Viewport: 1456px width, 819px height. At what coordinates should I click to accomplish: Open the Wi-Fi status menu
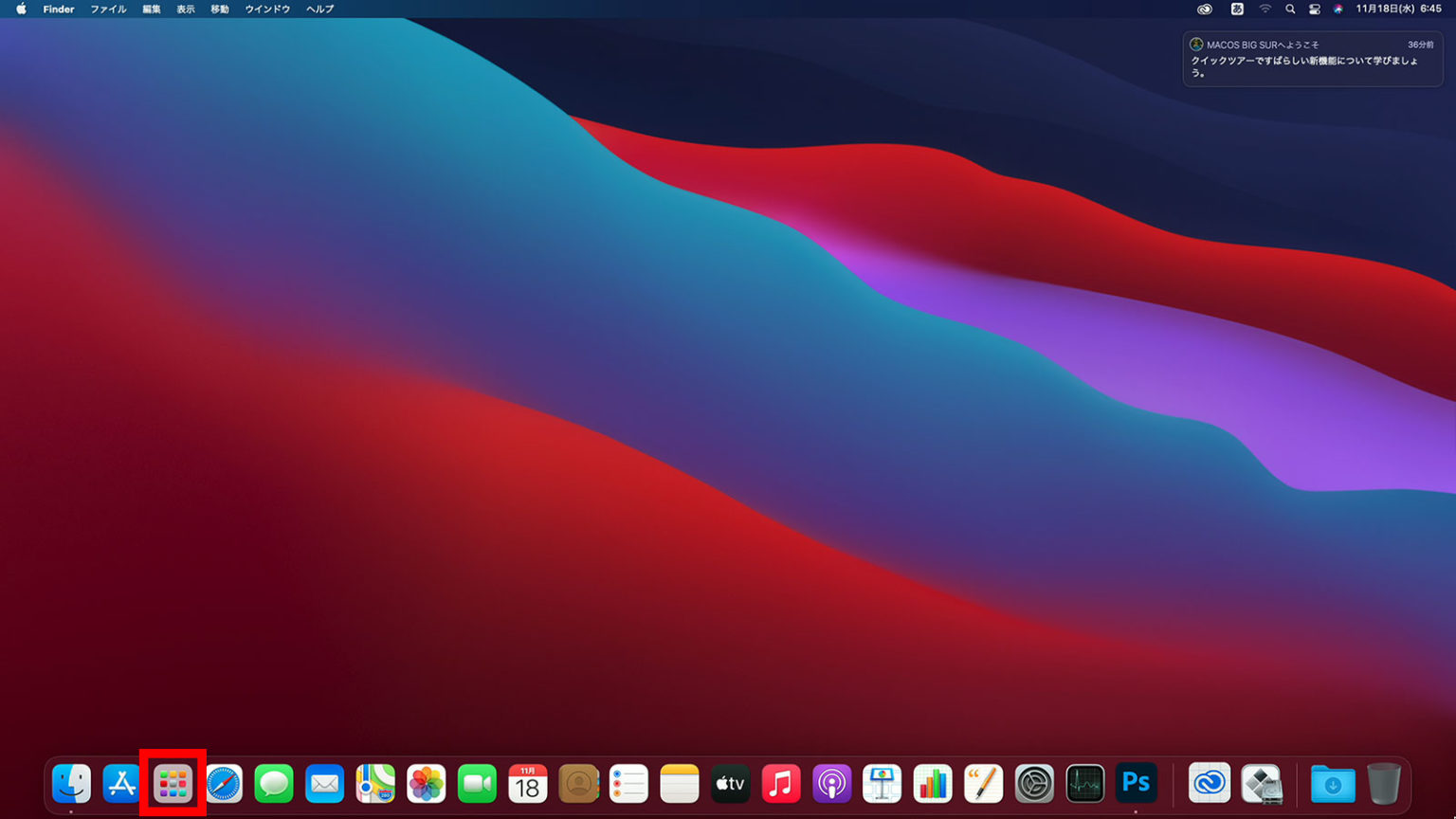(x=1265, y=9)
